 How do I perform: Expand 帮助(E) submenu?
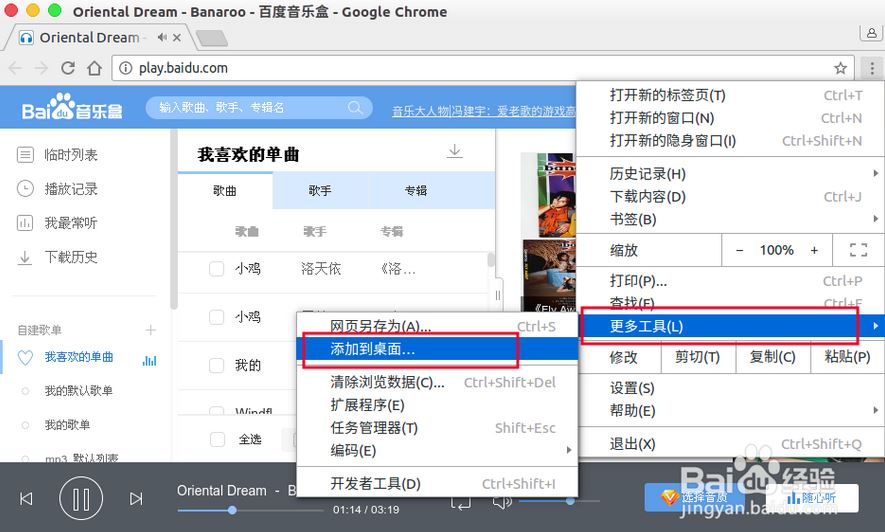pos(729,411)
